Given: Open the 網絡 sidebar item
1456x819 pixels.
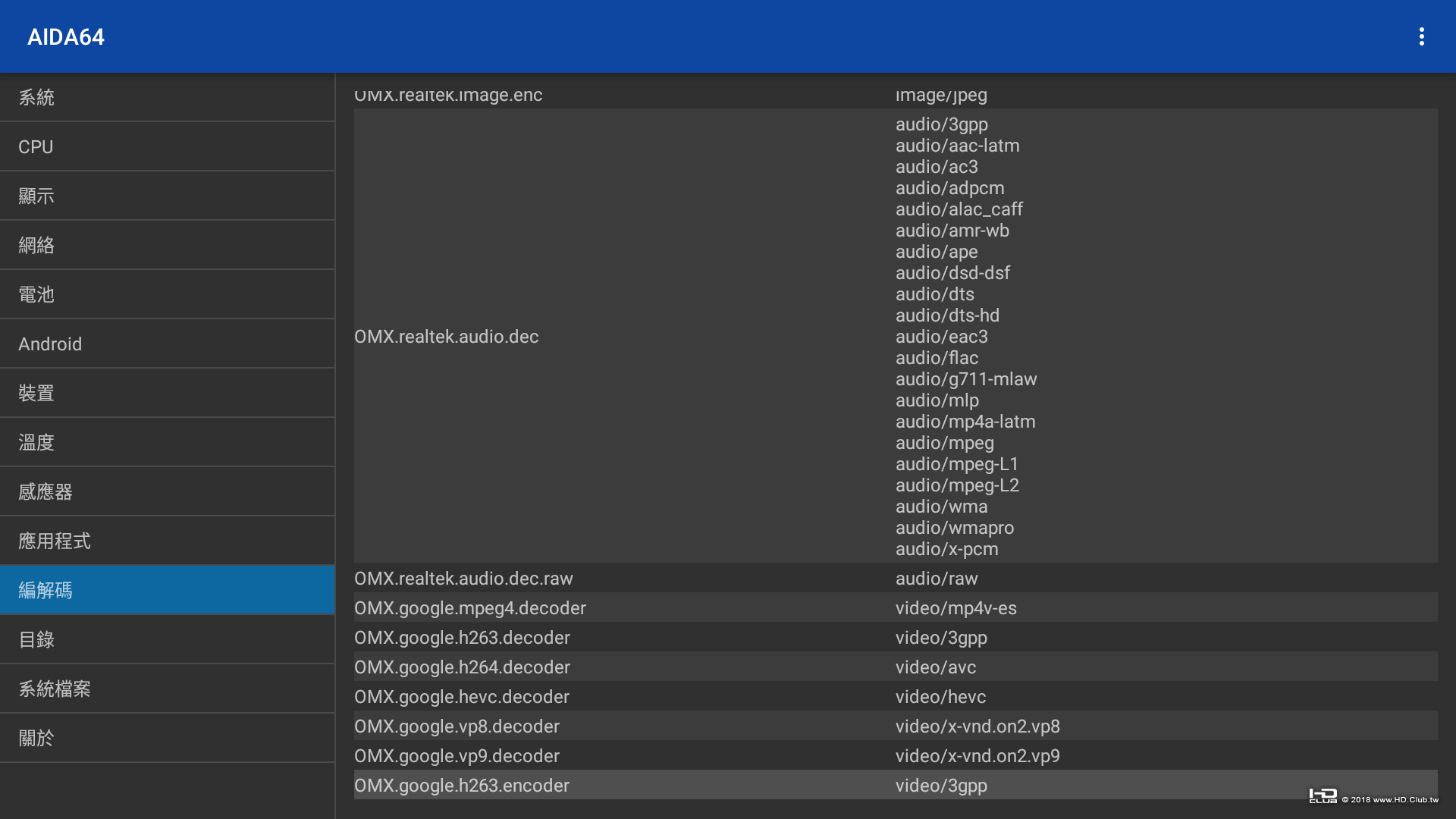Looking at the screenshot, I should 167,245.
